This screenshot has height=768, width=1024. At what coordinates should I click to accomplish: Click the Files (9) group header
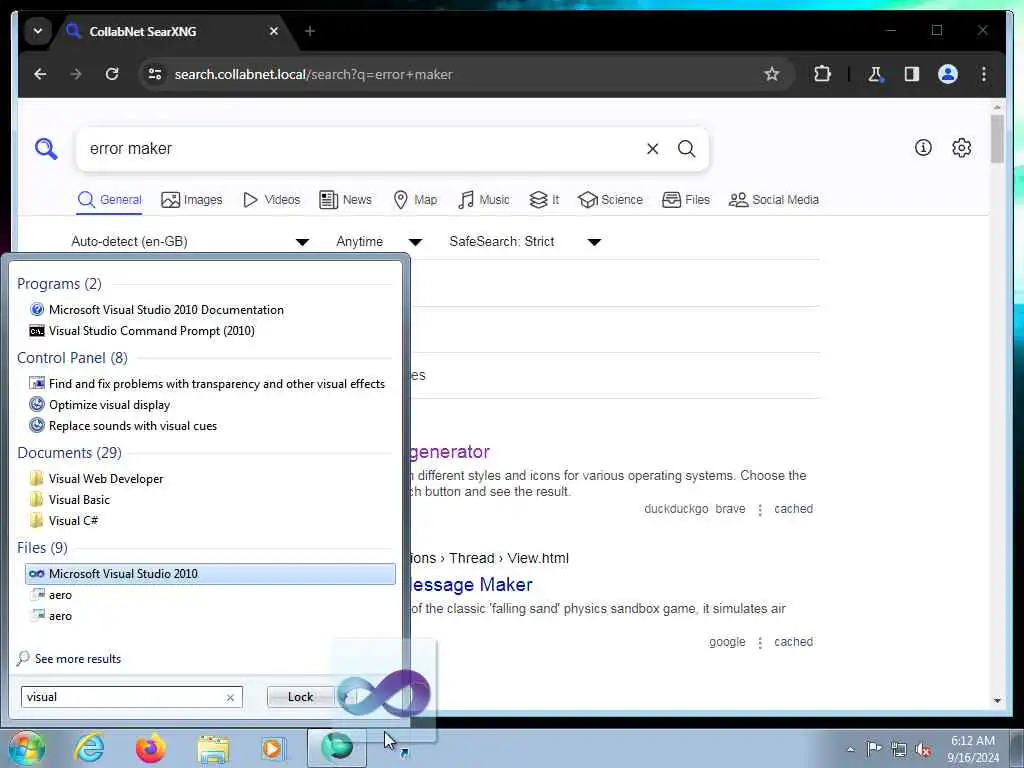point(42,547)
